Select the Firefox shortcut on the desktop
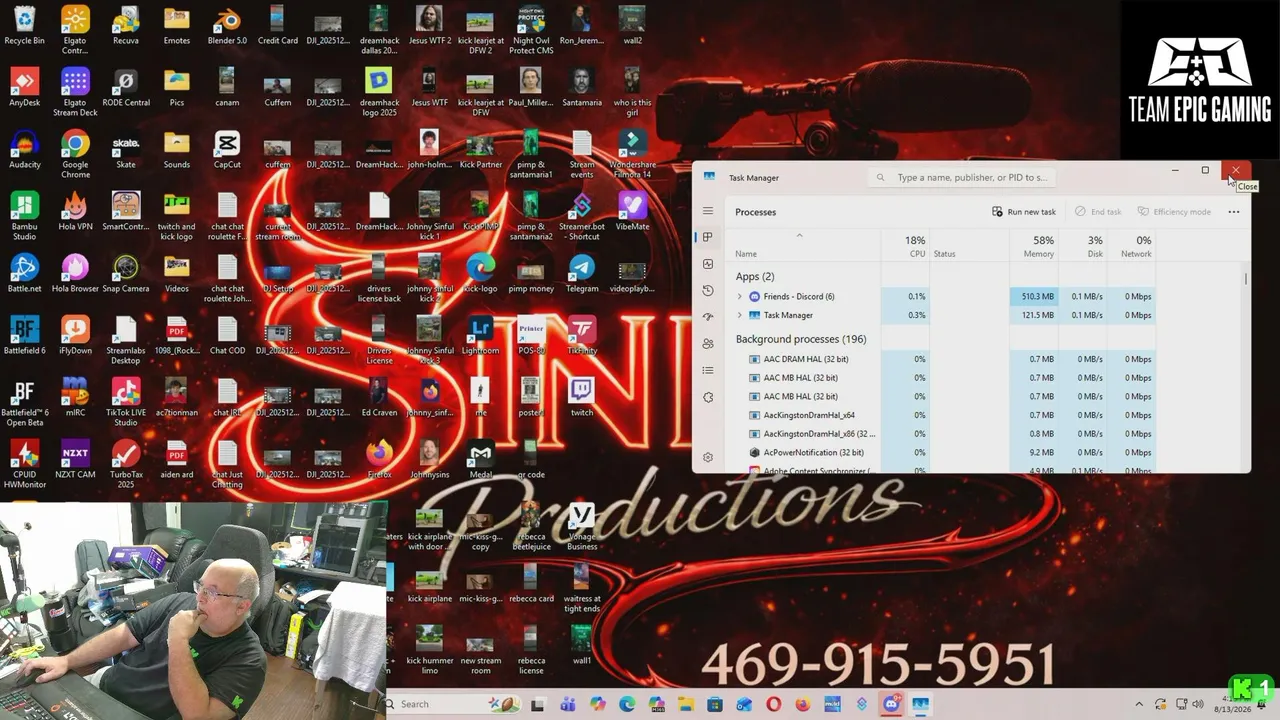The image size is (1280, 720). 379,460
